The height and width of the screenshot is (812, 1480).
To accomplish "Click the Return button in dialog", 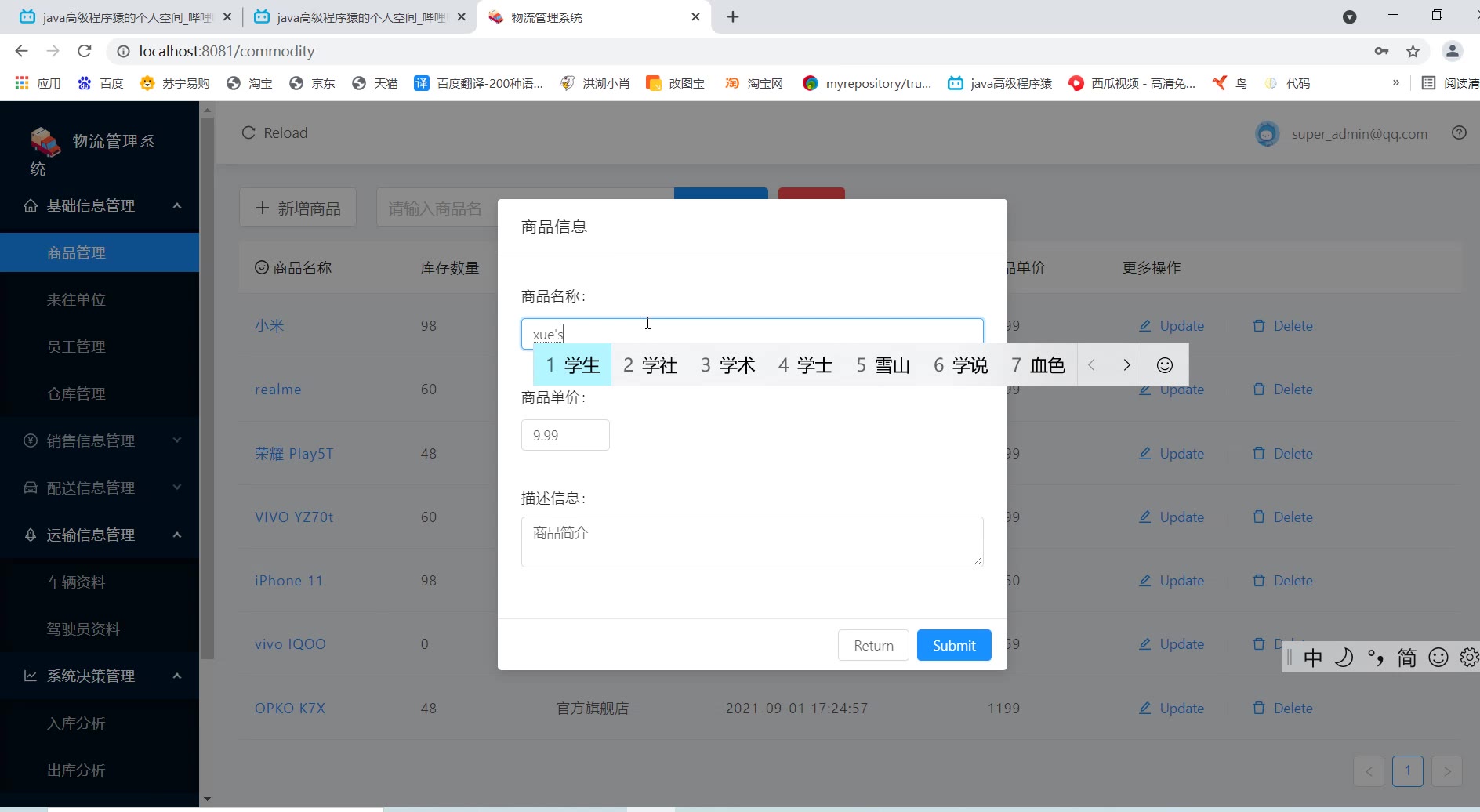I will click(873, 645).
